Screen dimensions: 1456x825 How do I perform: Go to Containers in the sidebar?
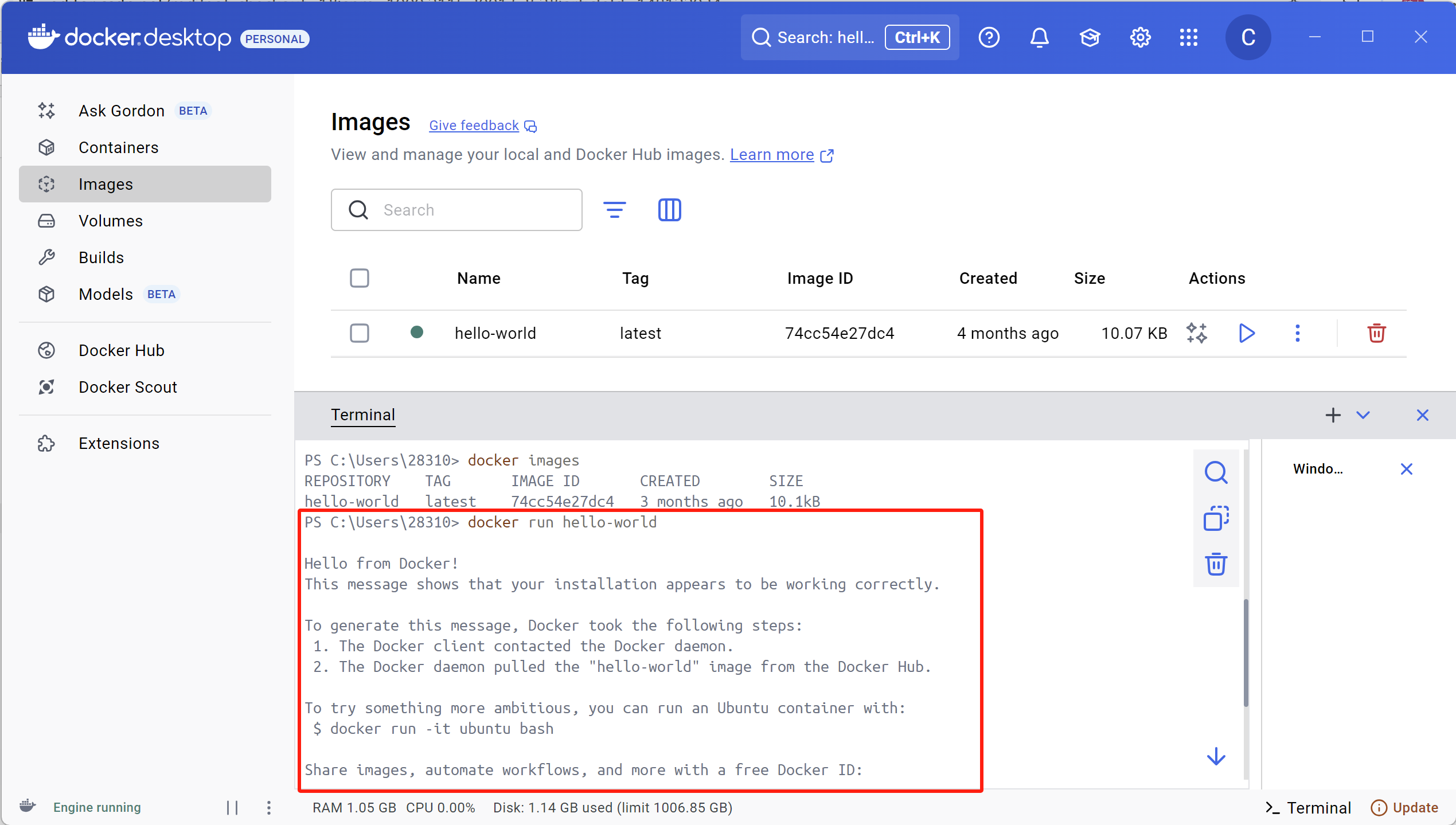pyautogui.click(x=118, y=147)
